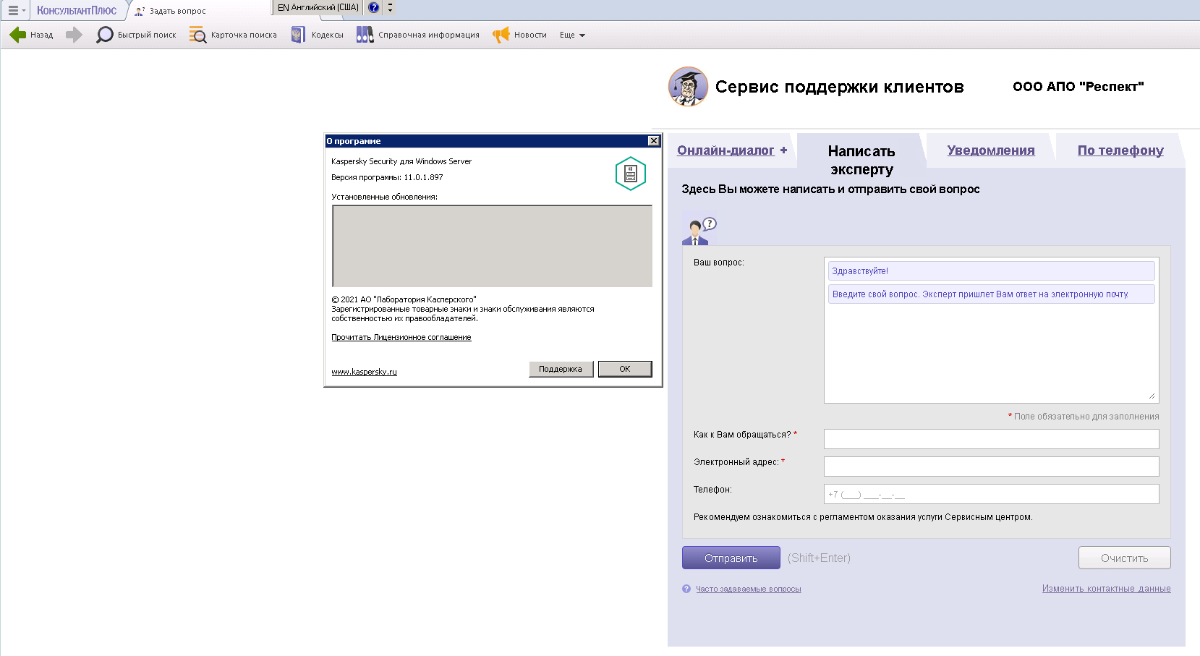Click language bar help icon

pos(374,7)
